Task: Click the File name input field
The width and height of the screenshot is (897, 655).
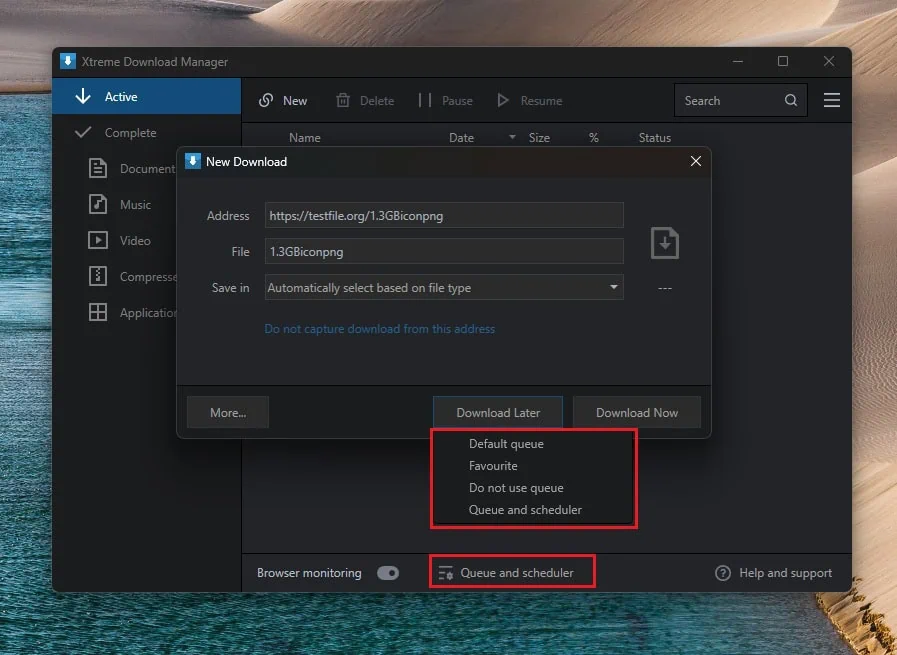Action: [x=444, y=252]
